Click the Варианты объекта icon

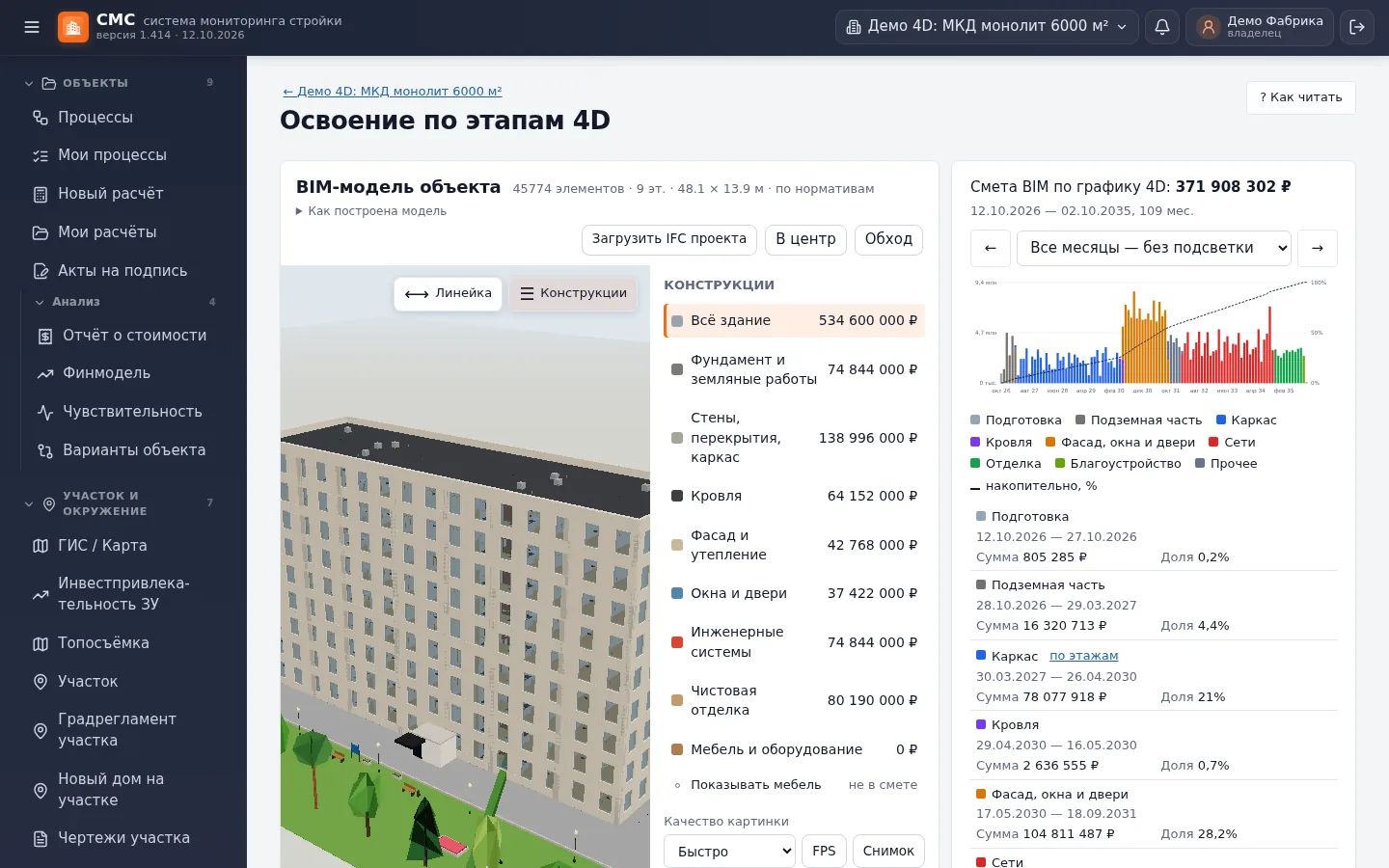coord(45,450)
